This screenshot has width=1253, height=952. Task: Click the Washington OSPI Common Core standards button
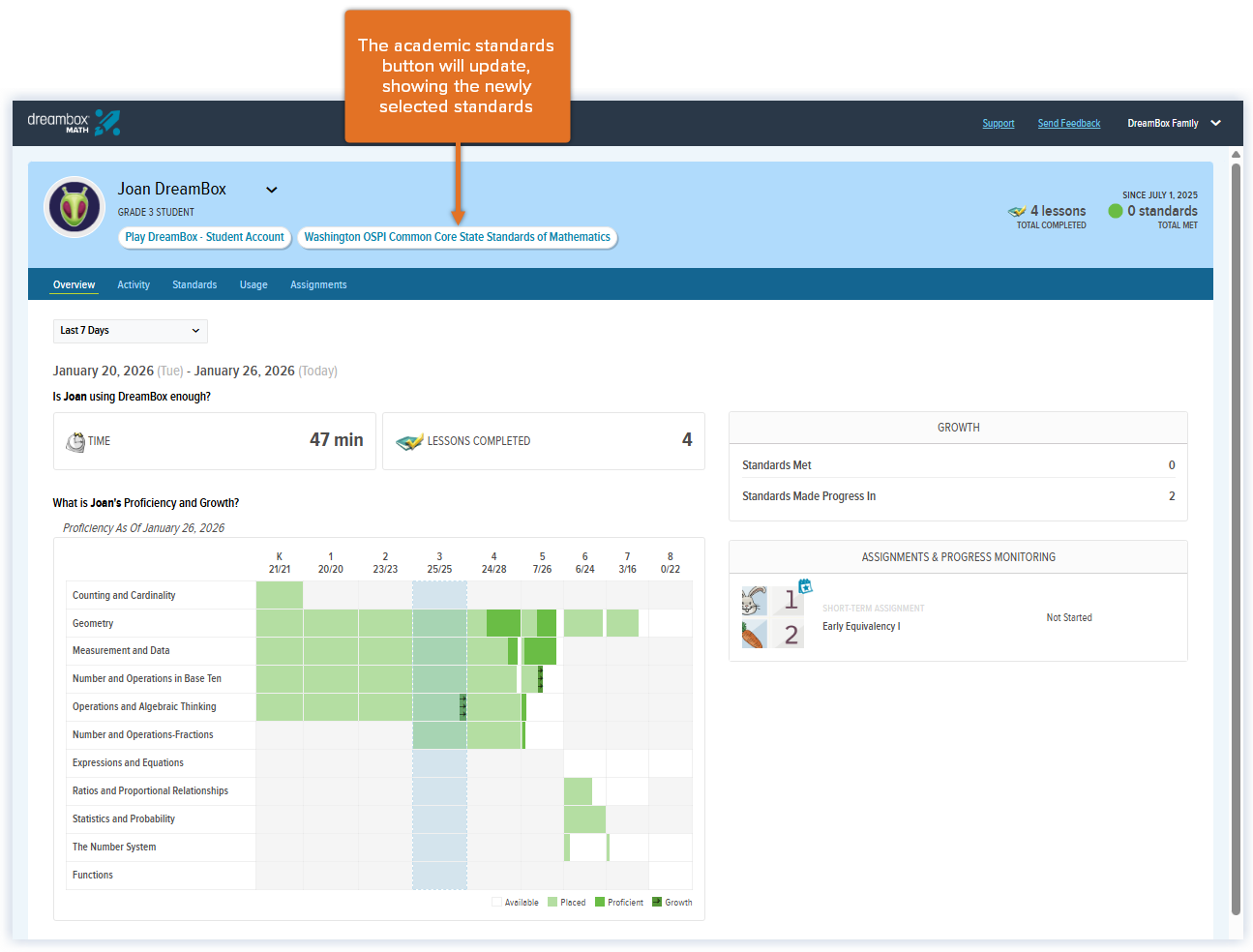click(x=457, y=237)
